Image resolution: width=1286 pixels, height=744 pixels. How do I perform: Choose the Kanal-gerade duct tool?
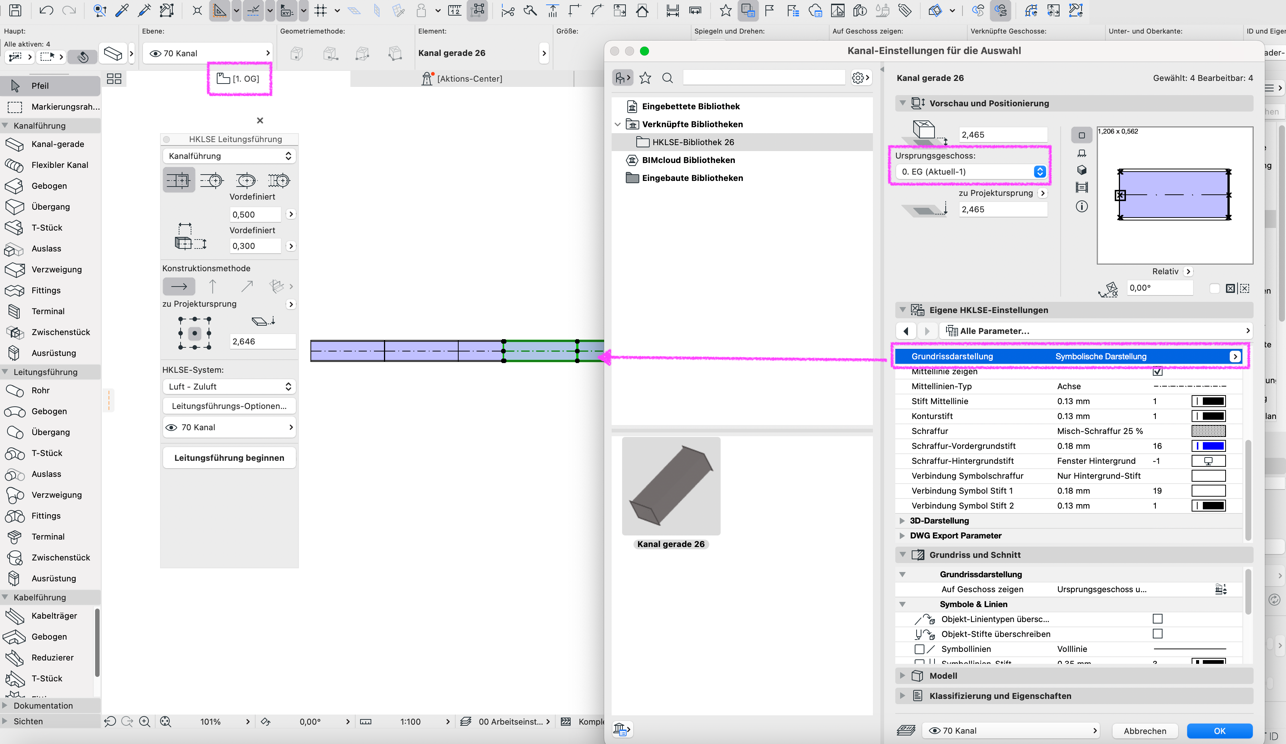(50, 144)
